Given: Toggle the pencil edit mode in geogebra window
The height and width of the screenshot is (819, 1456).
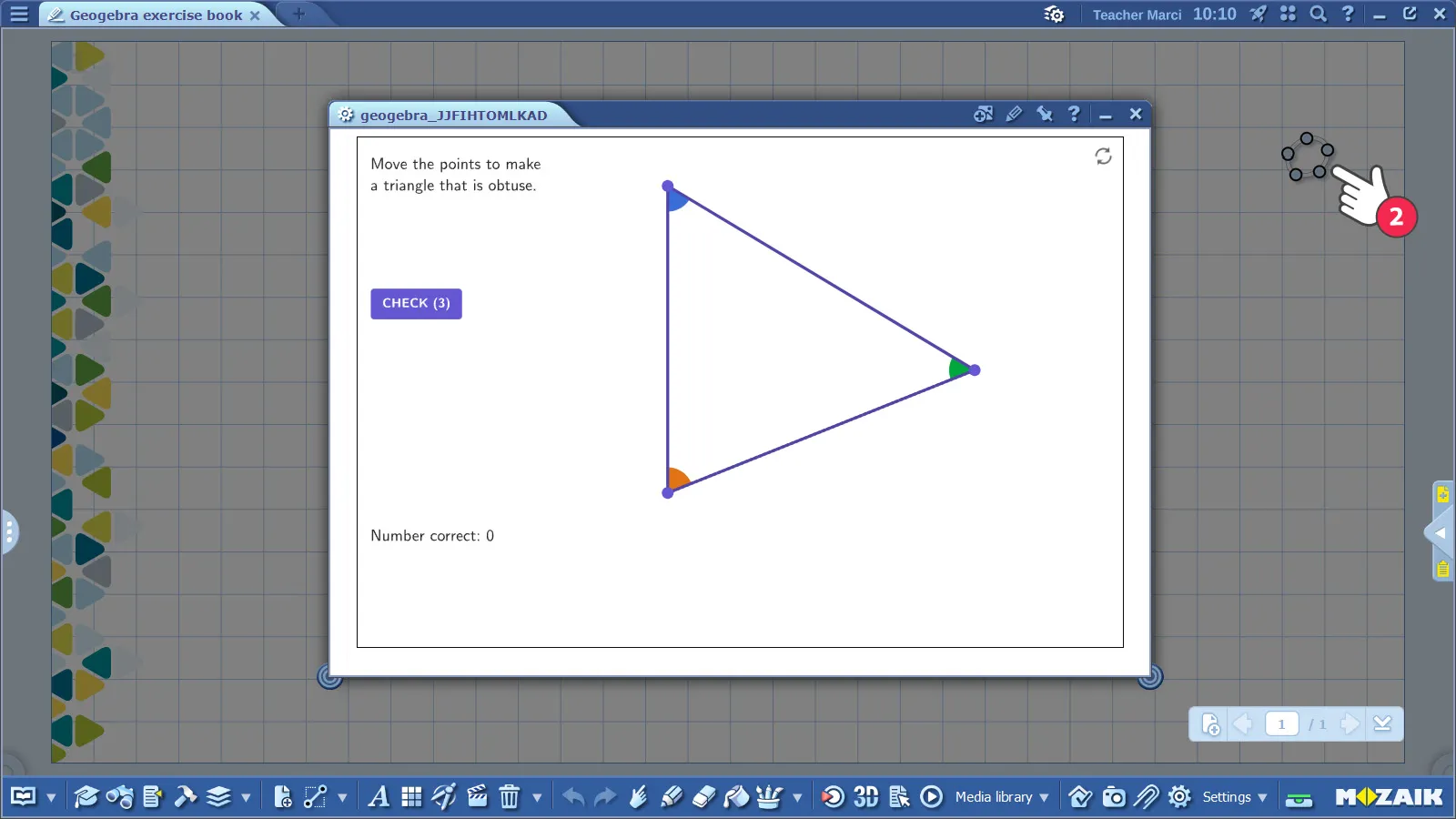Looking at the screenshot, I should [1014, 114].
